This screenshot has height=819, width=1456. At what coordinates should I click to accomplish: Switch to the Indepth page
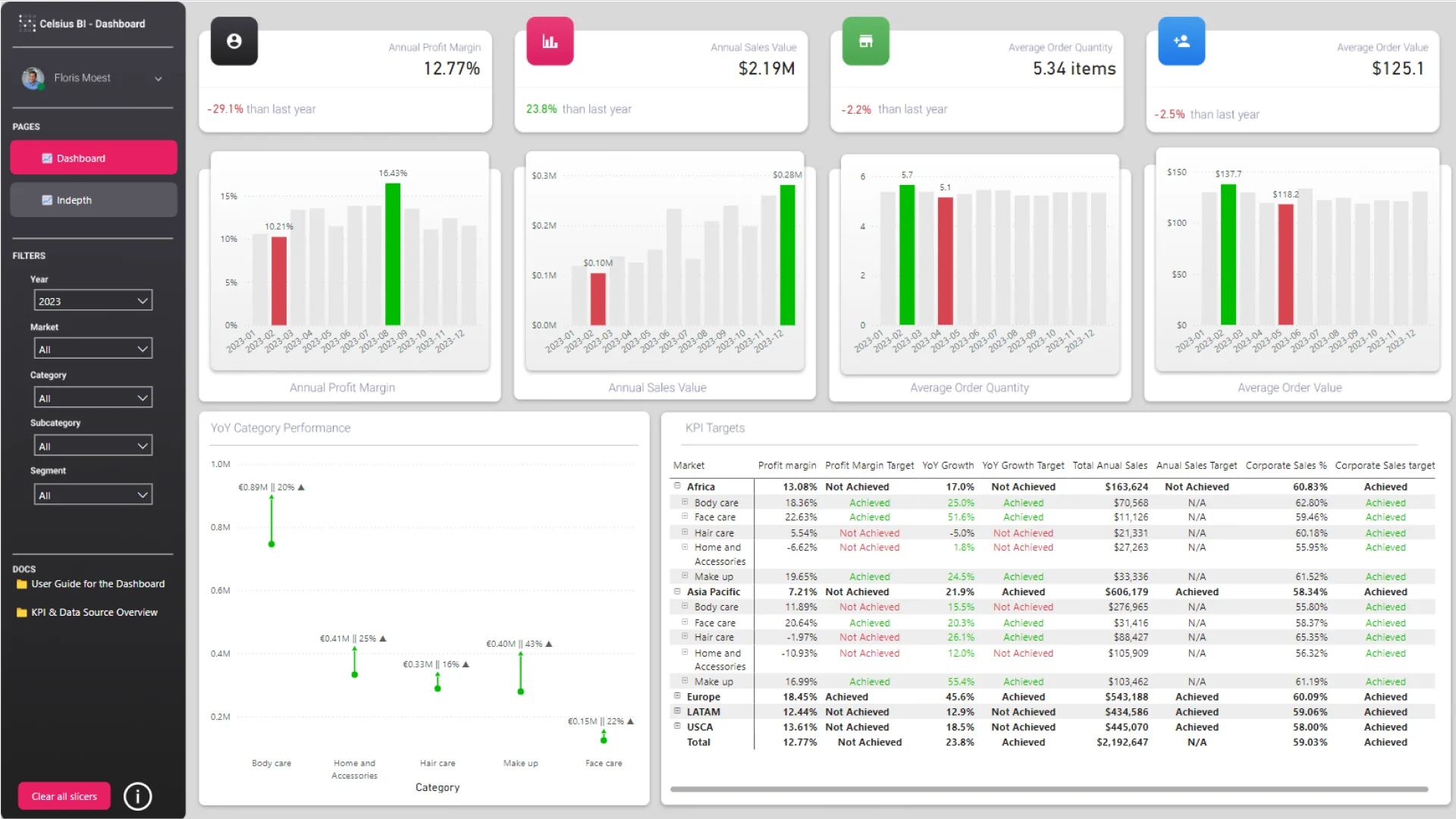point(93,200)
